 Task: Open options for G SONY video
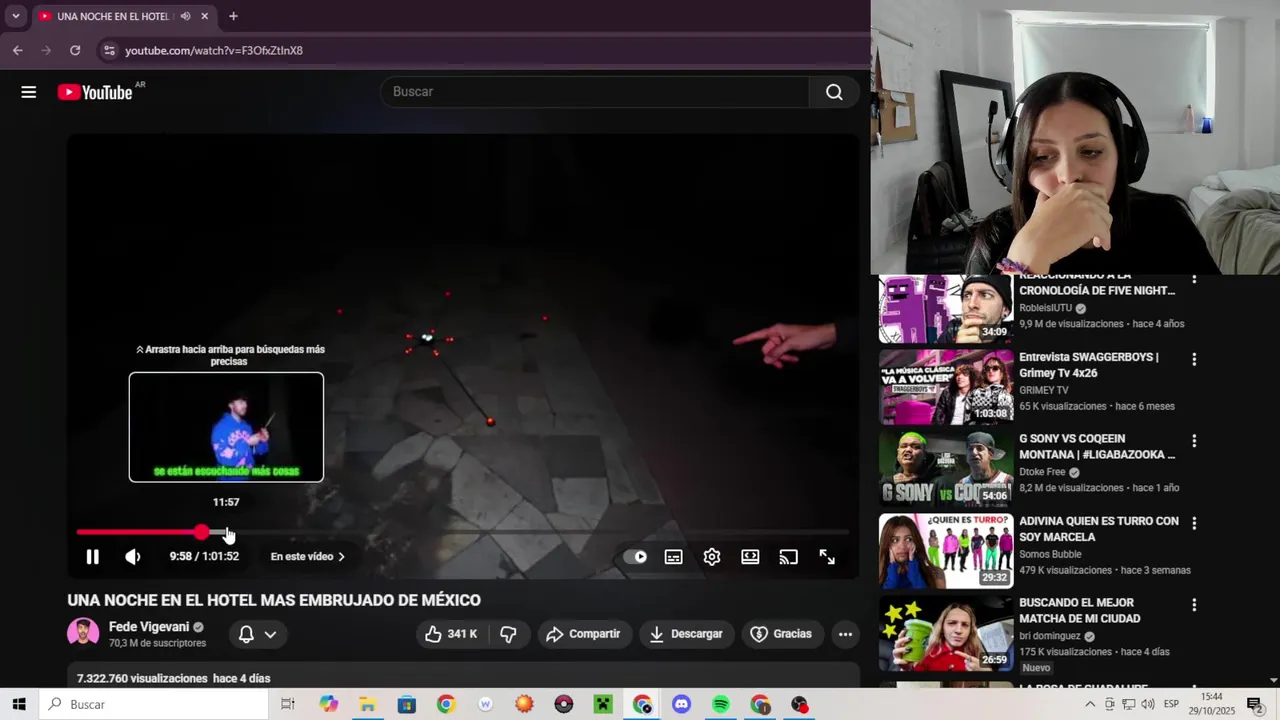(x=1194, y=441)
